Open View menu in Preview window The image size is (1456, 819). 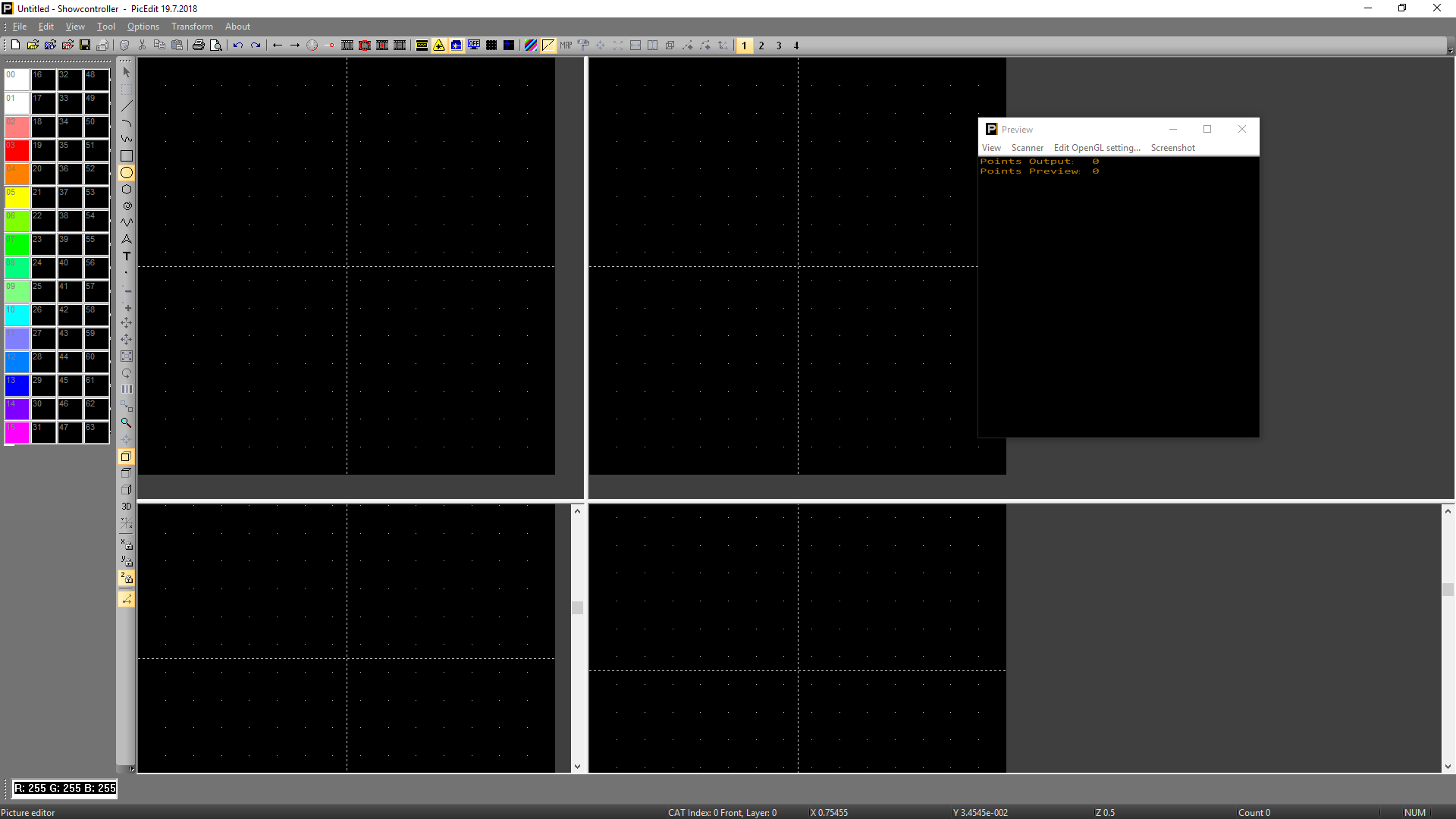pyautogui.click(x=991, y=148)
